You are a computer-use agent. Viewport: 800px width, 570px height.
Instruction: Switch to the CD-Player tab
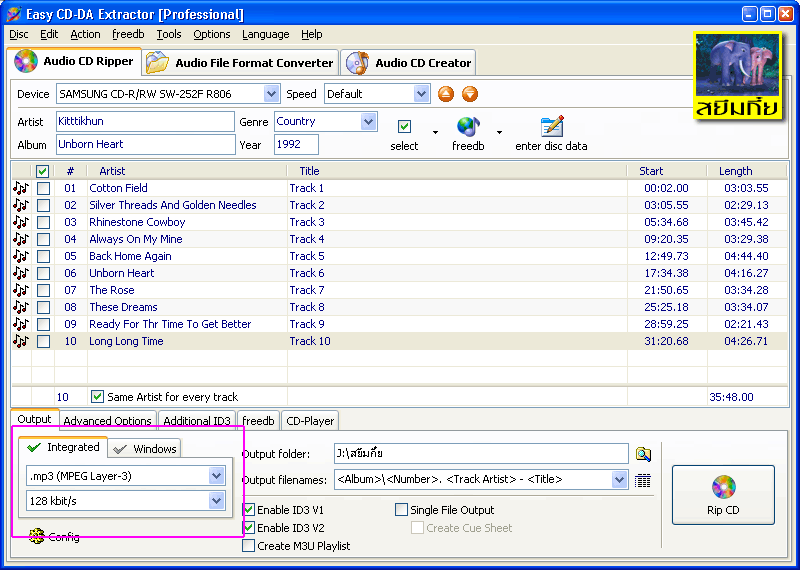[310, 420]
